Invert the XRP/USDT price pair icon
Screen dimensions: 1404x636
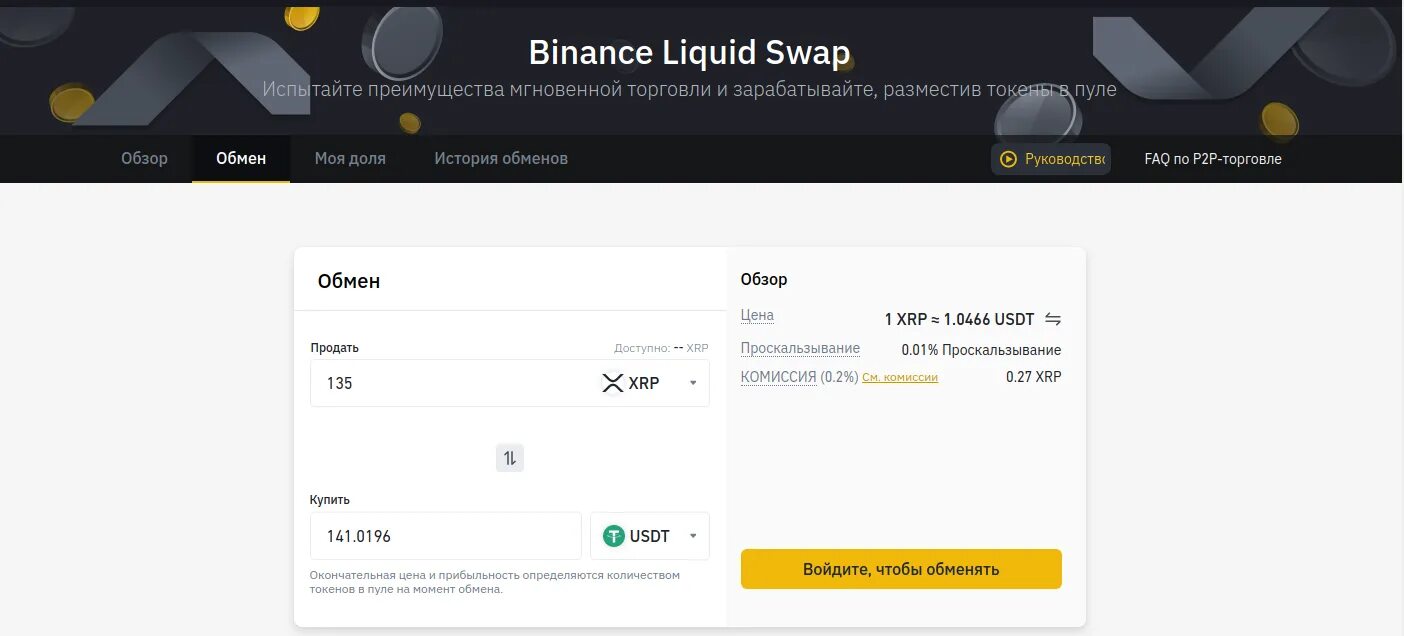1053,319
